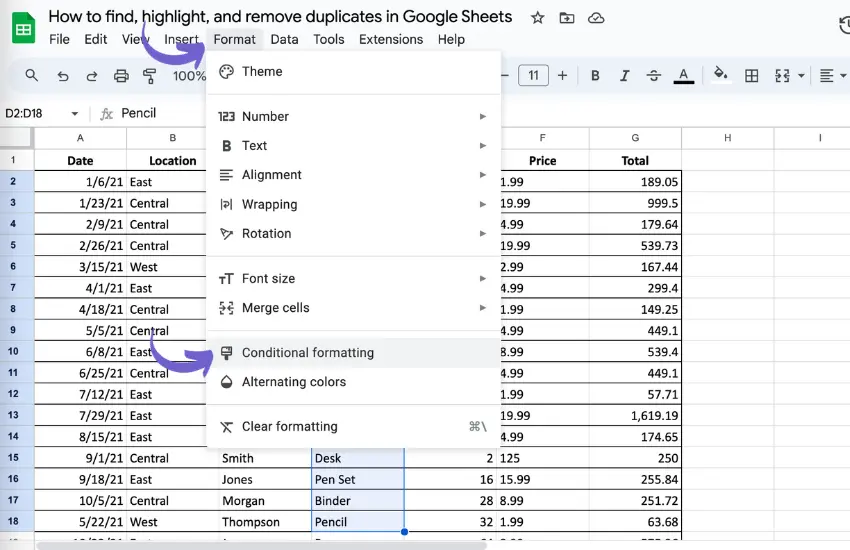This screenshot has width=850, height=550.
Task: Toggle italic formatting
Action: pyautogui.click(x=624, y=75)
